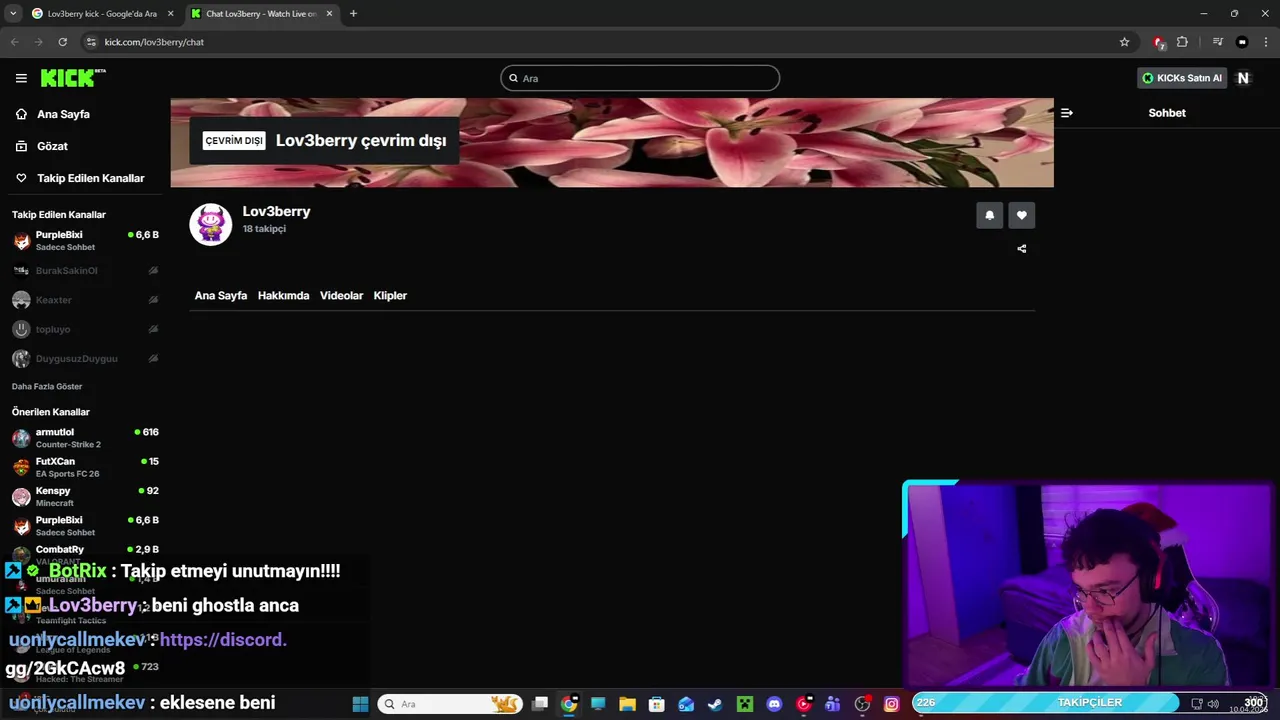Click the TAKİPÇİLER follower goal bar
The height and width of the screenshot is (720, 1280).
tap(1090, 703)
